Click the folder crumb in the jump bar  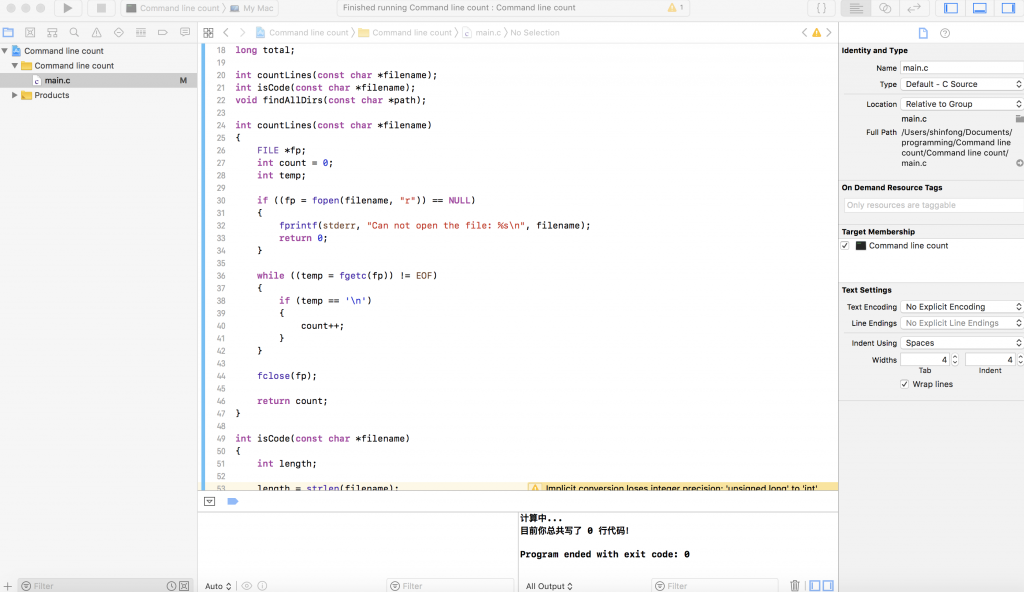[x=406, y=33]
